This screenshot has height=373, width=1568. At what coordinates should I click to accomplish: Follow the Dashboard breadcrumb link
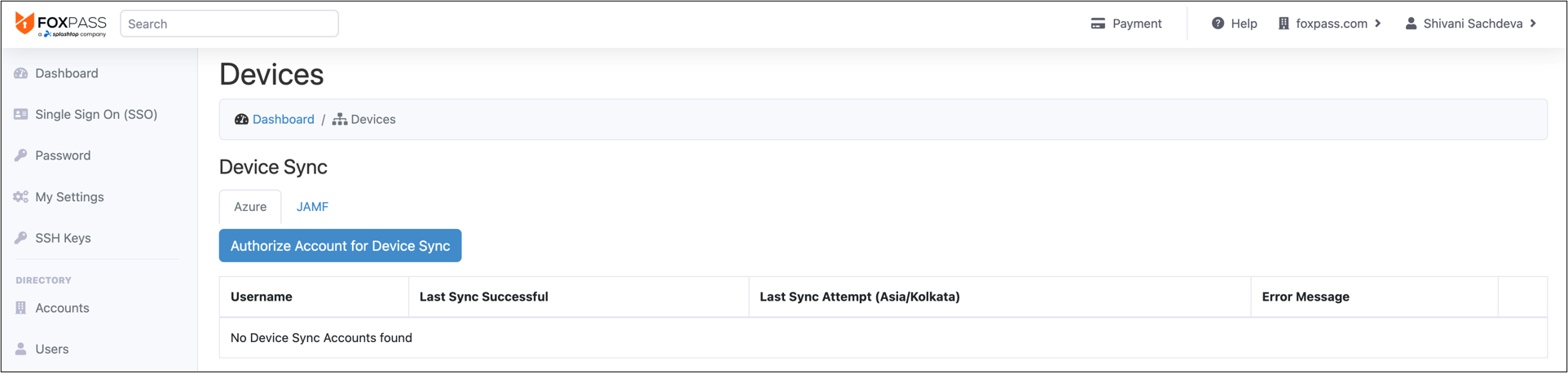(283, 120)
